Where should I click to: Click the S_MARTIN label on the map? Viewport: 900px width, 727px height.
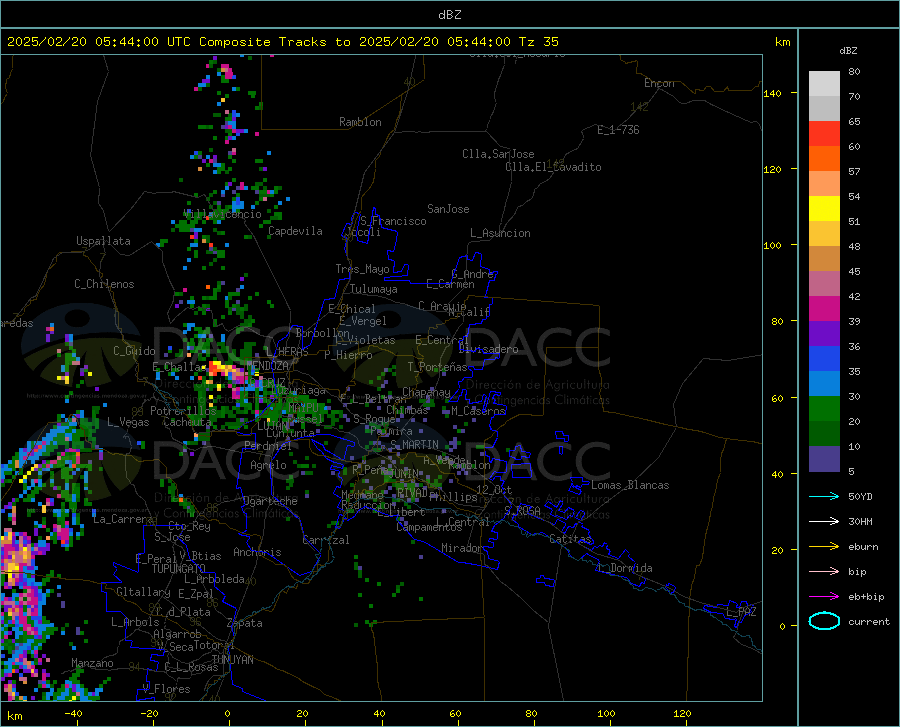tap(414, 445)
